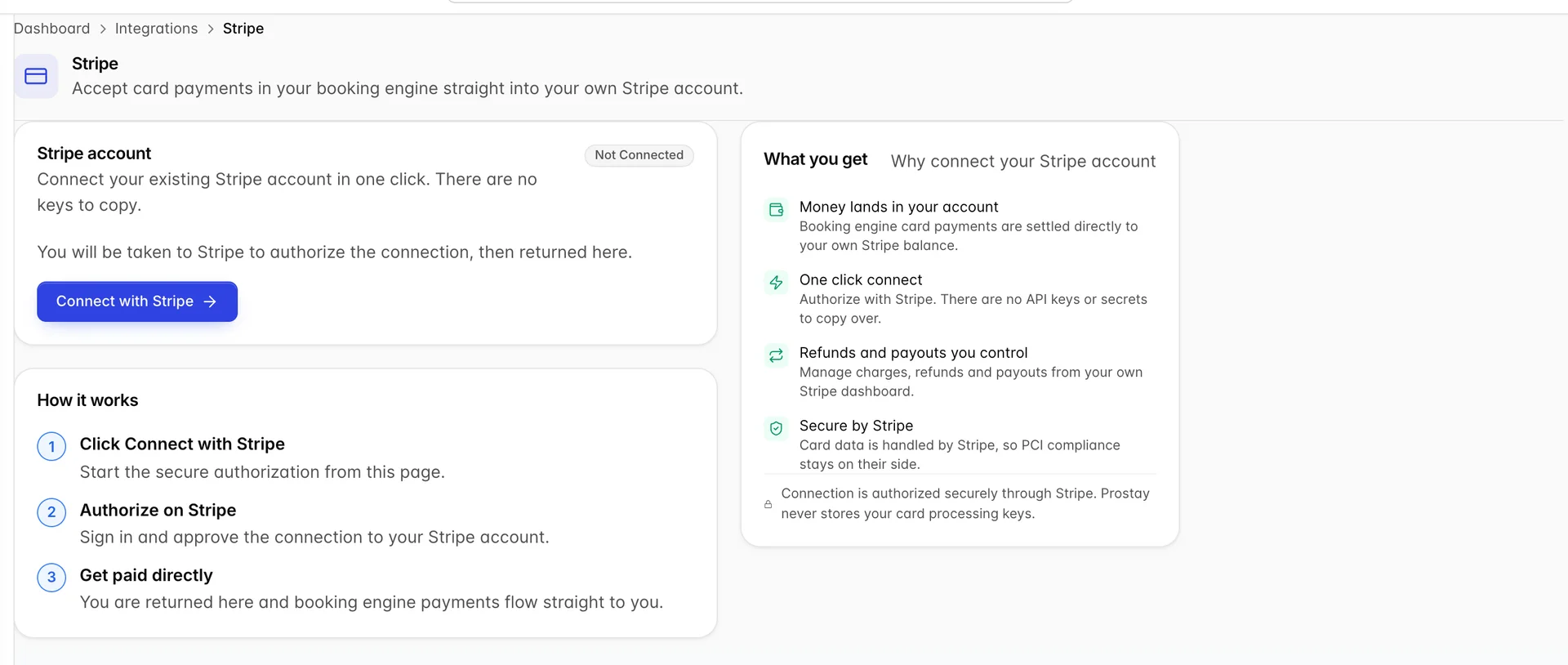Click 'Sign in and approve the connection' text

pyautogui.click(x=314, y=537)
